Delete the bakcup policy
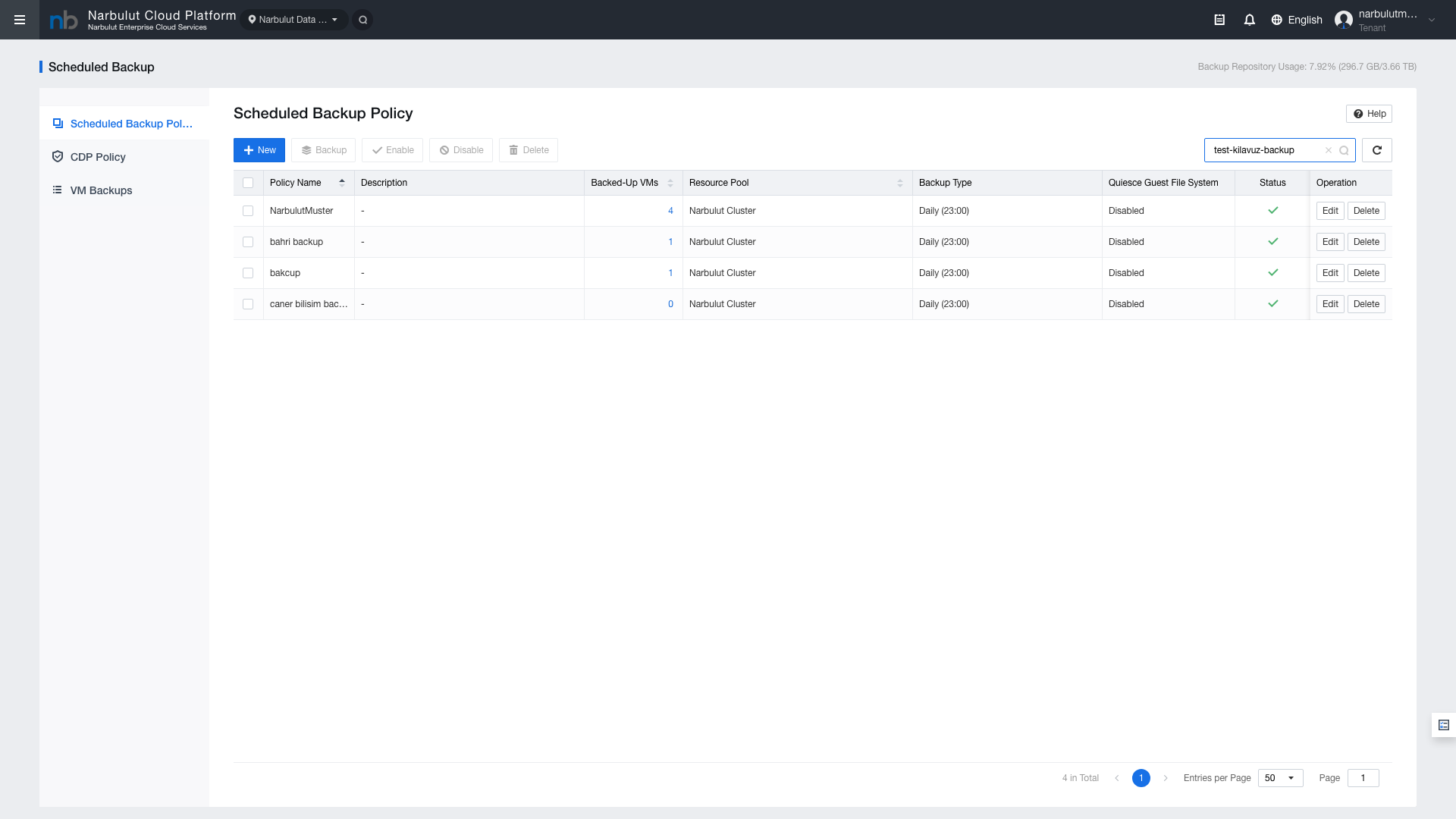Image resolution: width=1456 pixels, height=819 pixels. (1367, 273)
